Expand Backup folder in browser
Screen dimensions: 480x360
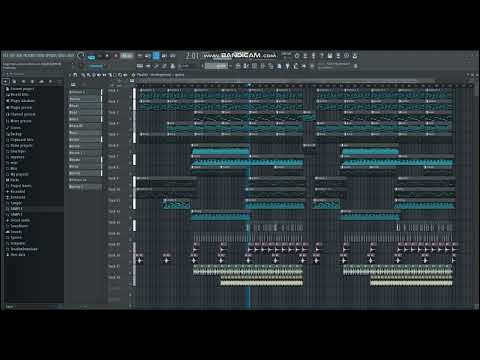[x=14, y=134]
